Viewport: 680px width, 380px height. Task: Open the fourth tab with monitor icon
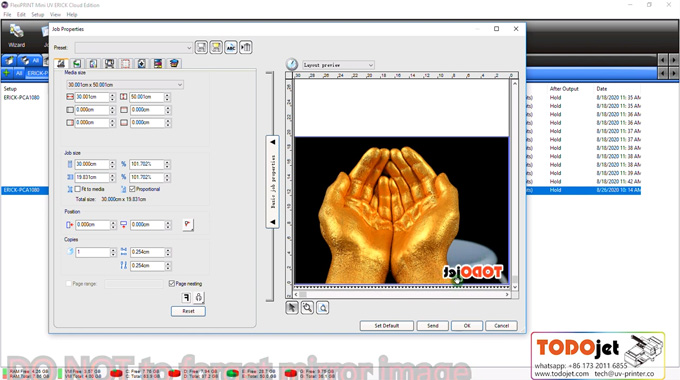[x=109, y=63]
